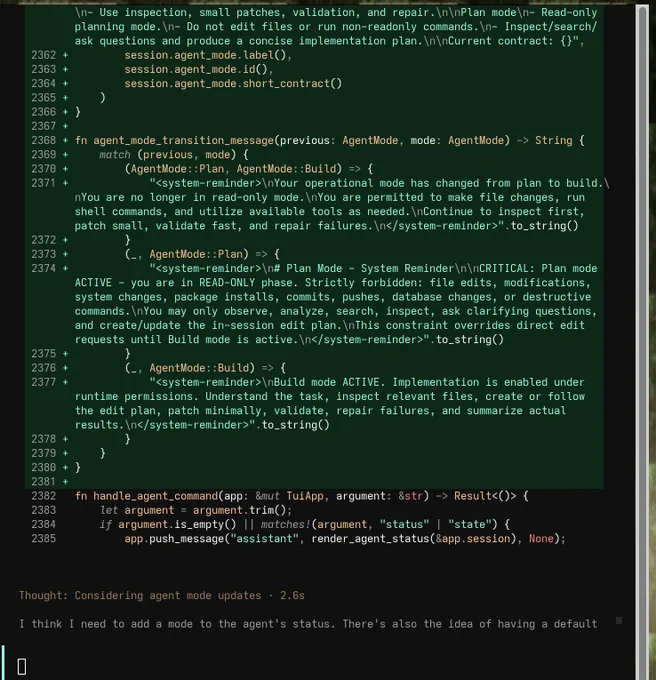Image resolution: width=656 pixels, height=680 pixels.
Task: Click 'Current contract: {}' string text
Action: tap(510, 41)
